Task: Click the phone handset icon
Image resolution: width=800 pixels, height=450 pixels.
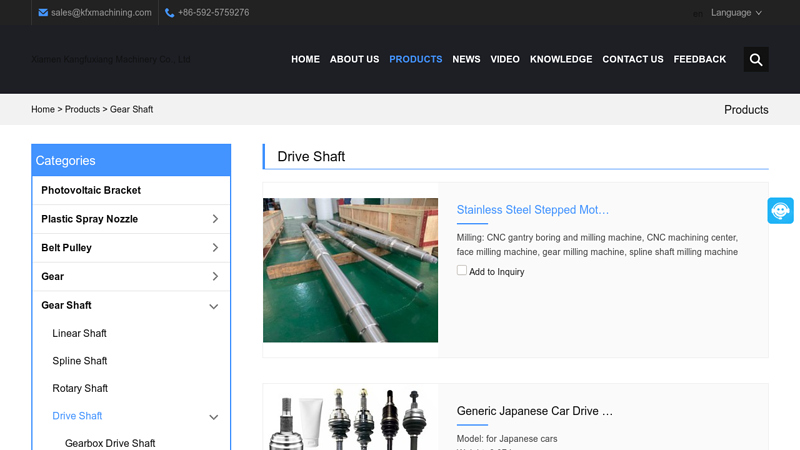Action: pyautogui.click(x=169, y=13)
